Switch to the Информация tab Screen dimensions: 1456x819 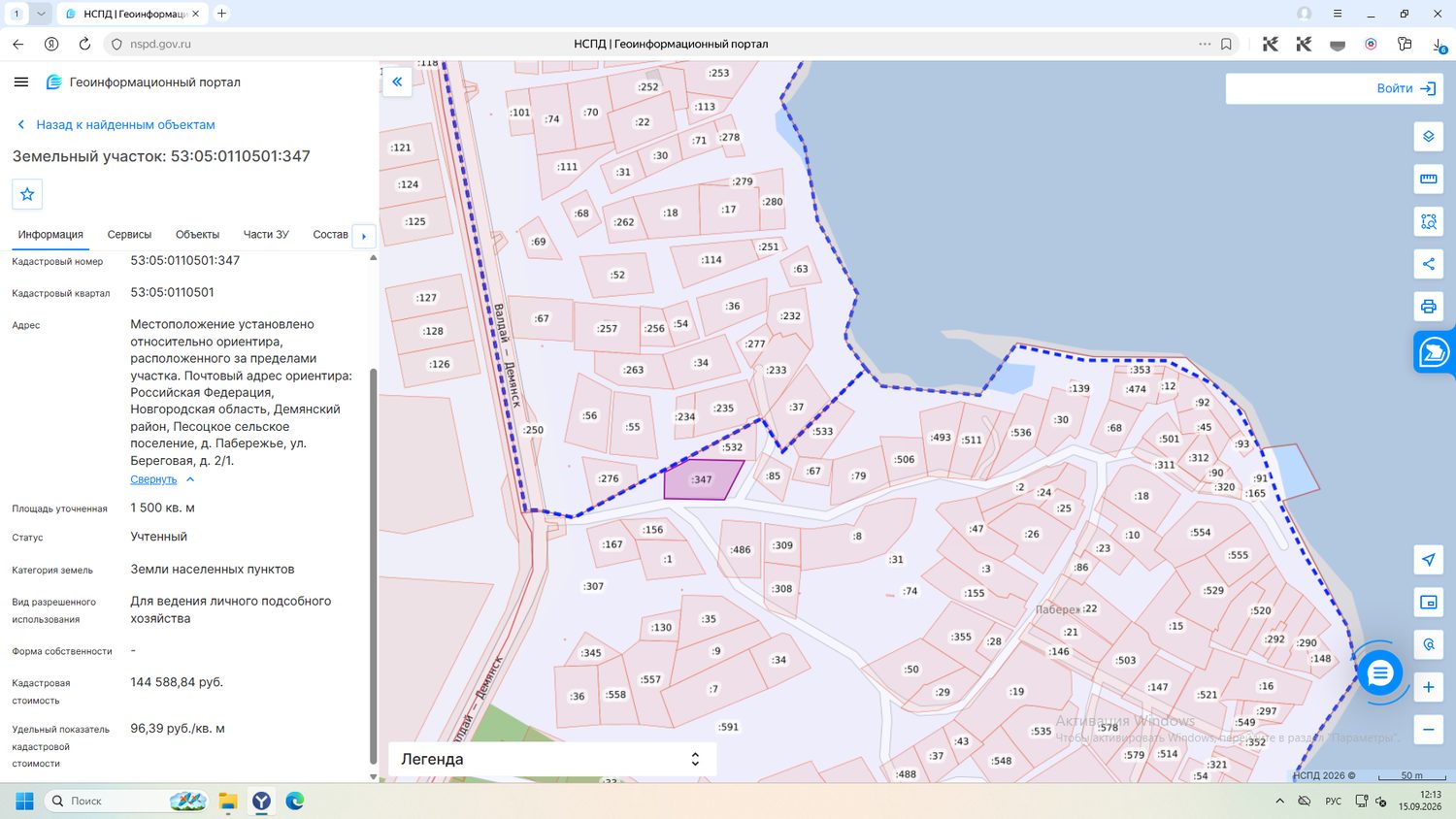[50, 235]
